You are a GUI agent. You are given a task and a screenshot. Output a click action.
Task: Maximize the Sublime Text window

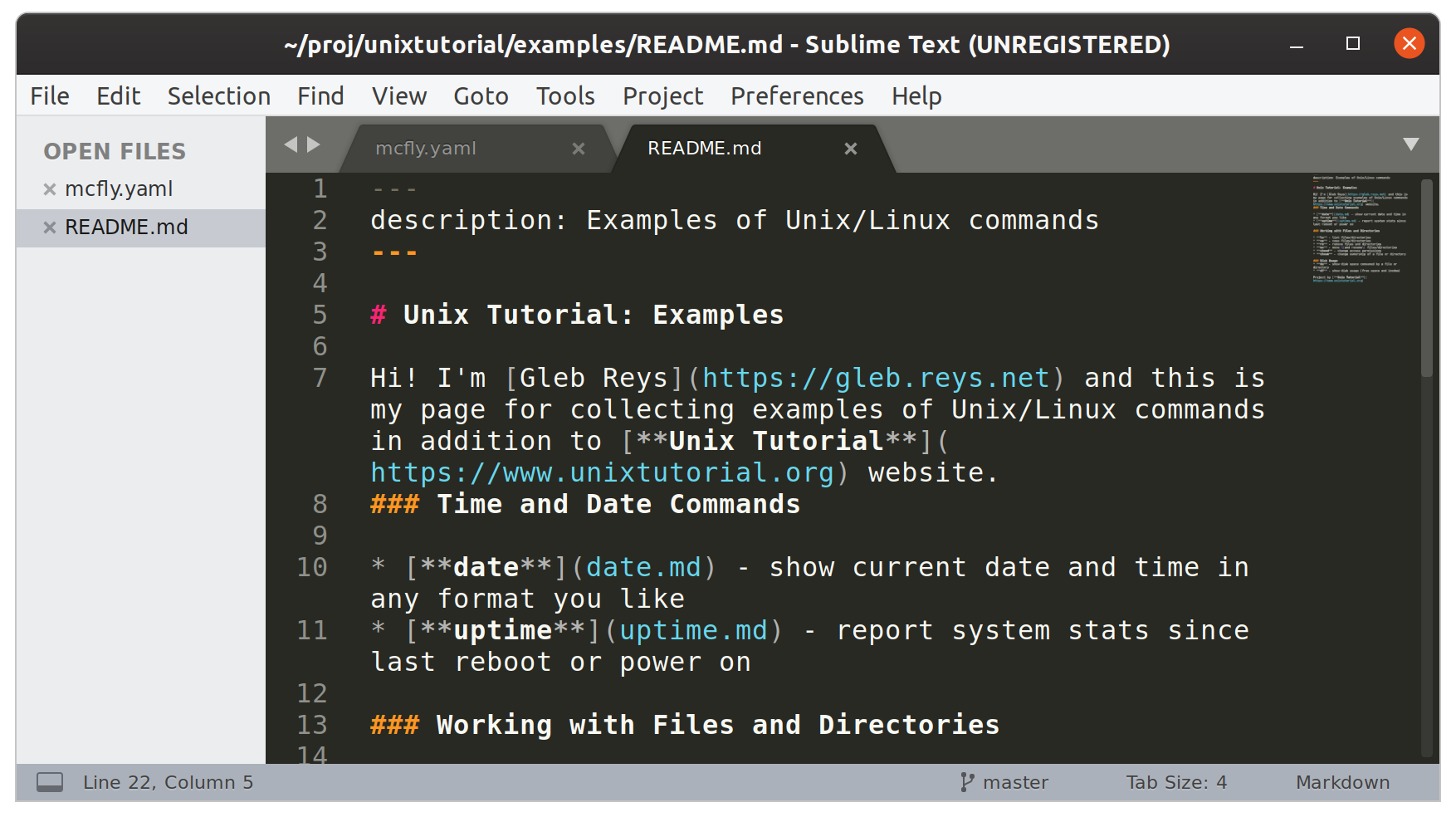(1353, 44)
